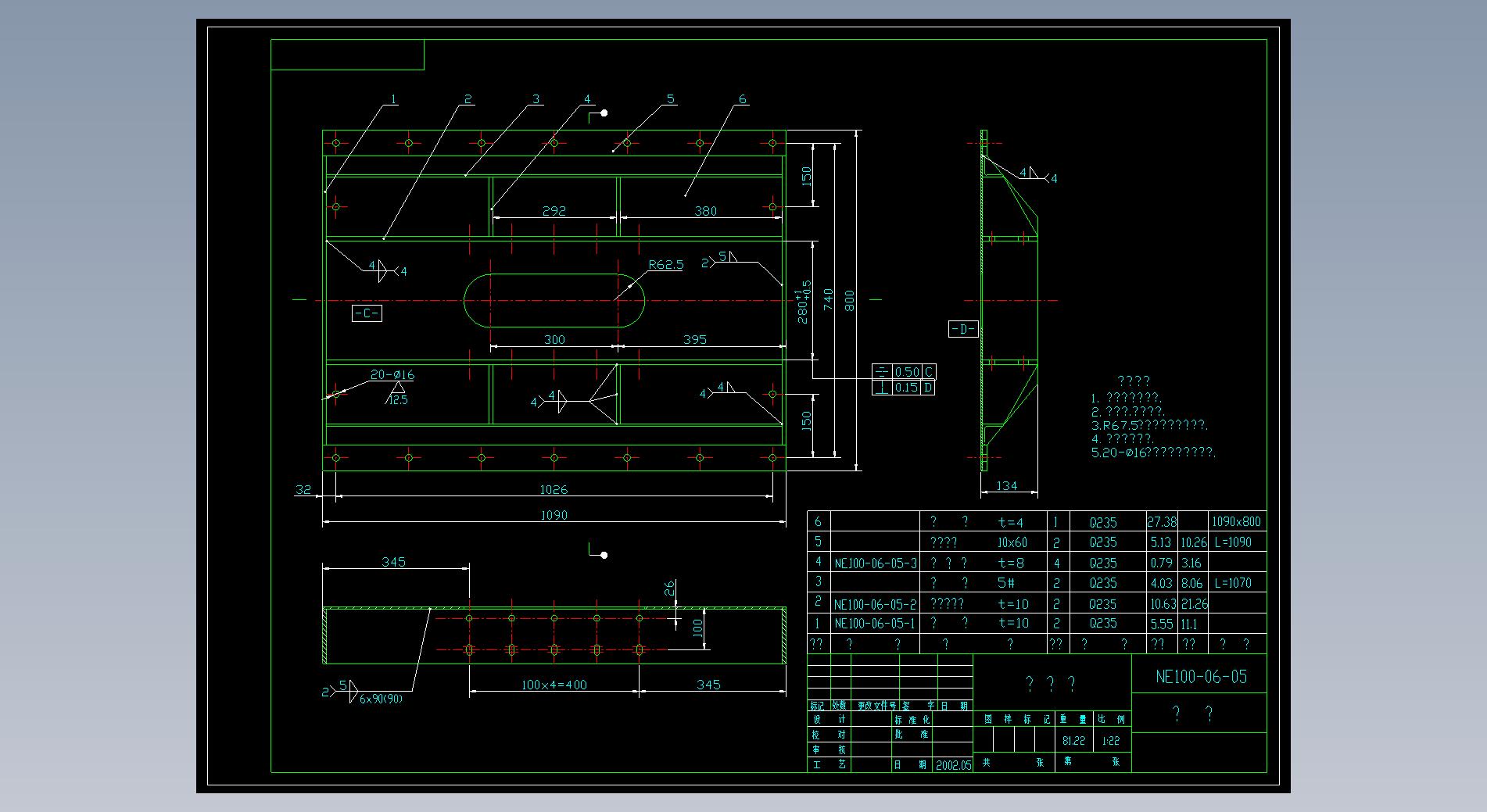This screenshot has width=1487, height=812.
Task: Click spec 't=8' in the parts list
Action: point(1011,563)
